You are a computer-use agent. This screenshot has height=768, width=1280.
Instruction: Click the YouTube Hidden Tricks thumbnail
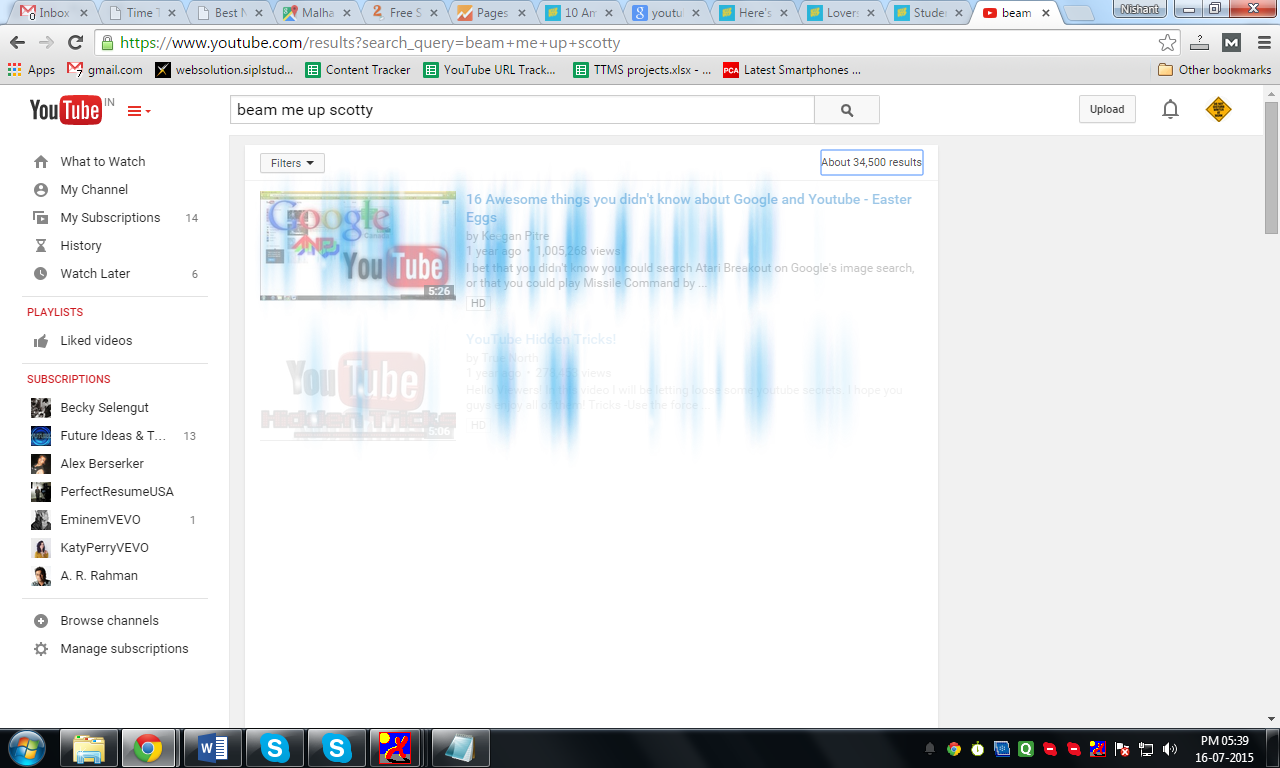358,386
